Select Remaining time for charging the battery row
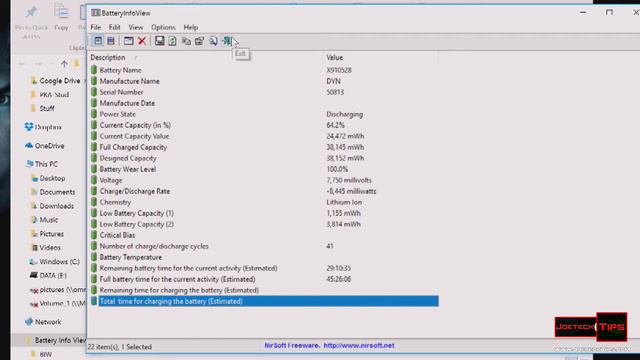This screenshot has width=640, height=360. [264, 290]
